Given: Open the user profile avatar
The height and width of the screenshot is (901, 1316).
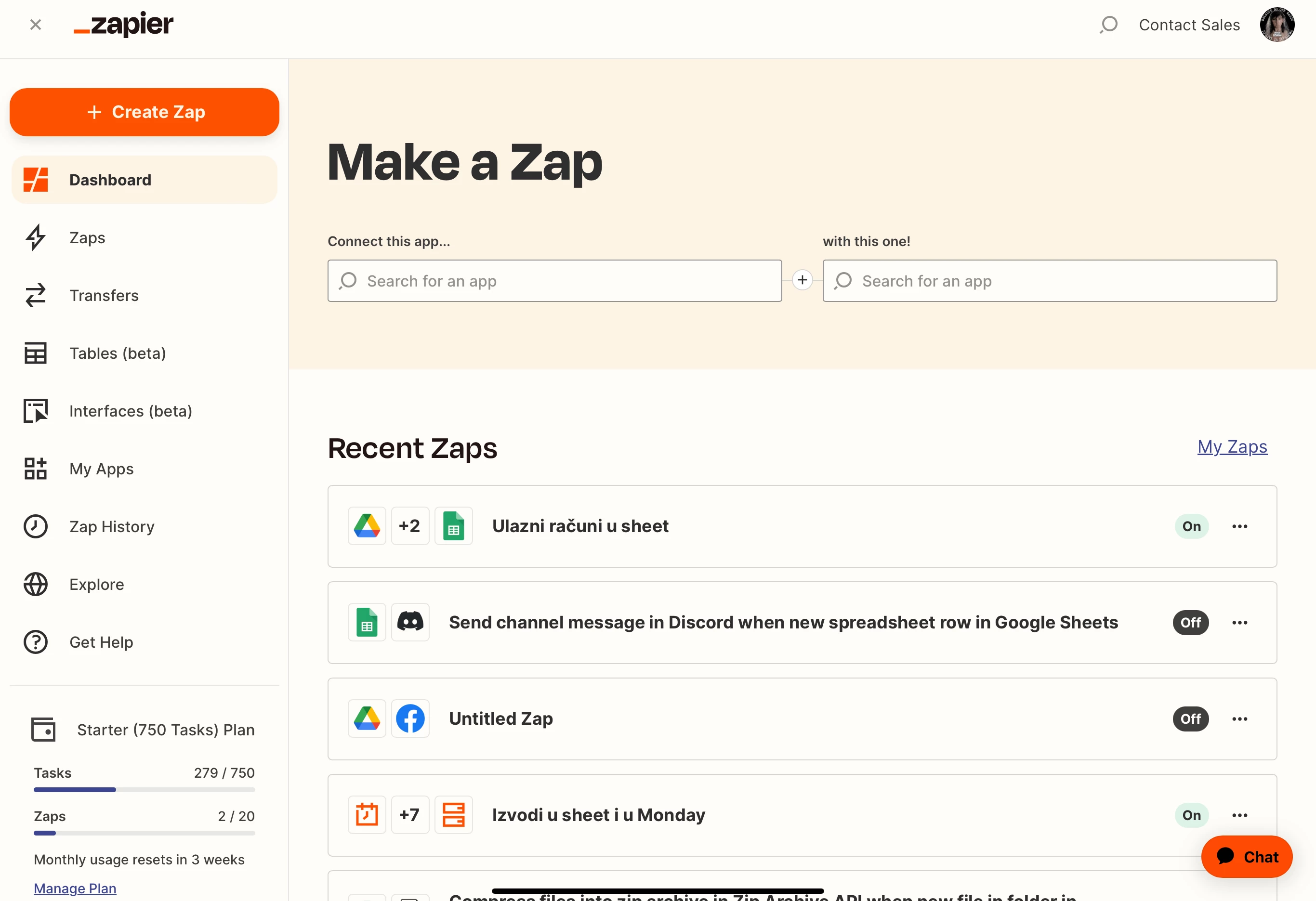Looking at the screenshot, I should click(1277, 25).
